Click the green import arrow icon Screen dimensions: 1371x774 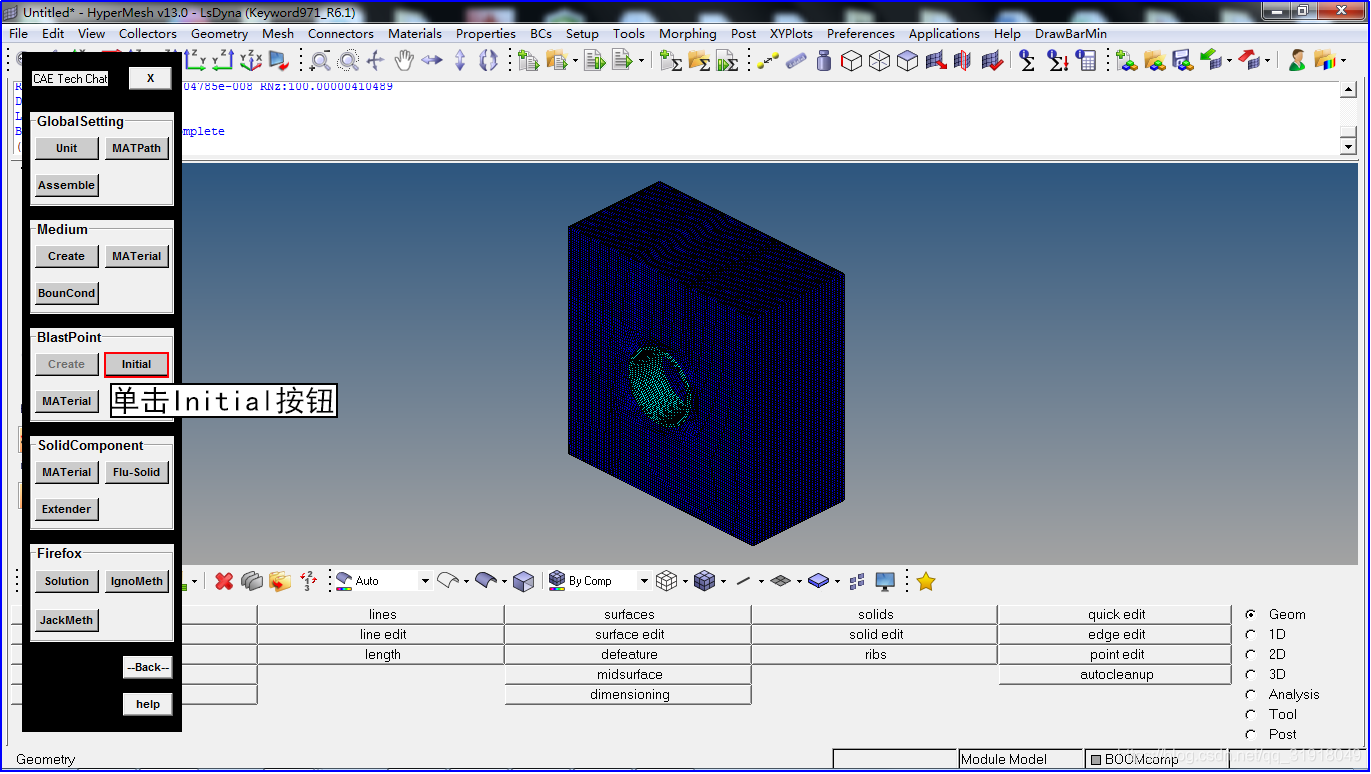[1210, 61]
